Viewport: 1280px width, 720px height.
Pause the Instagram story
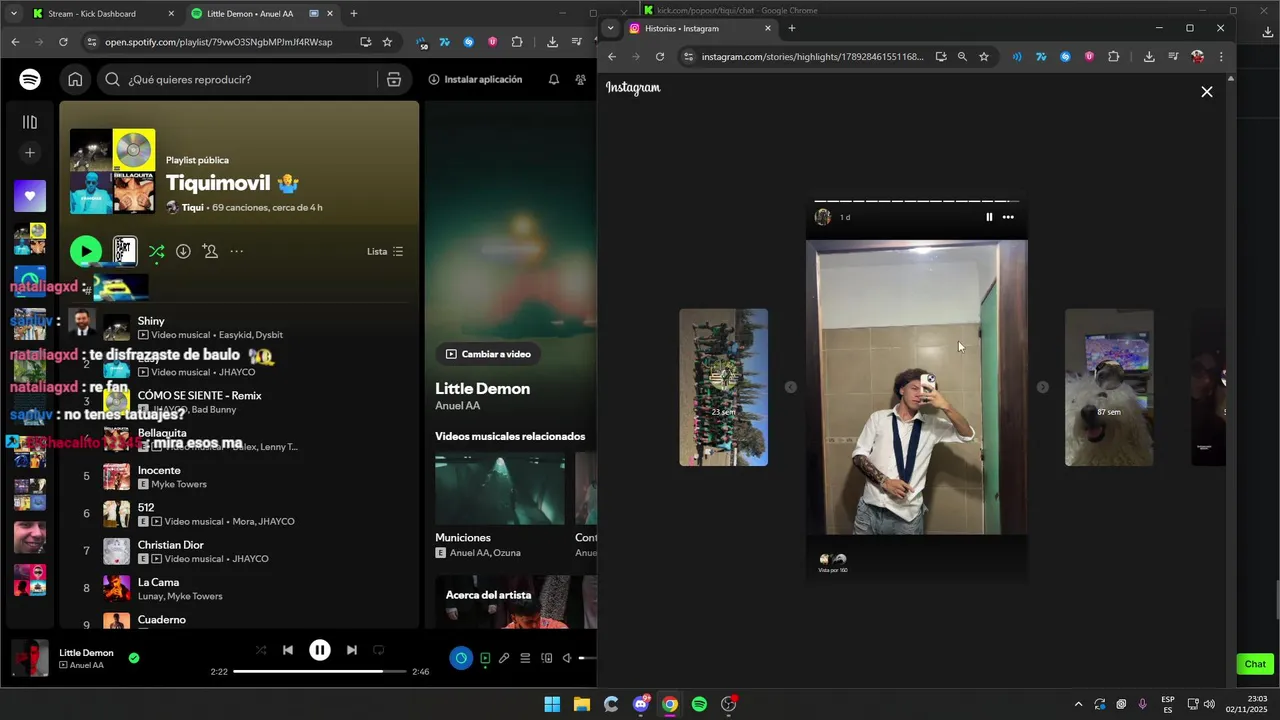coord(989,217)
